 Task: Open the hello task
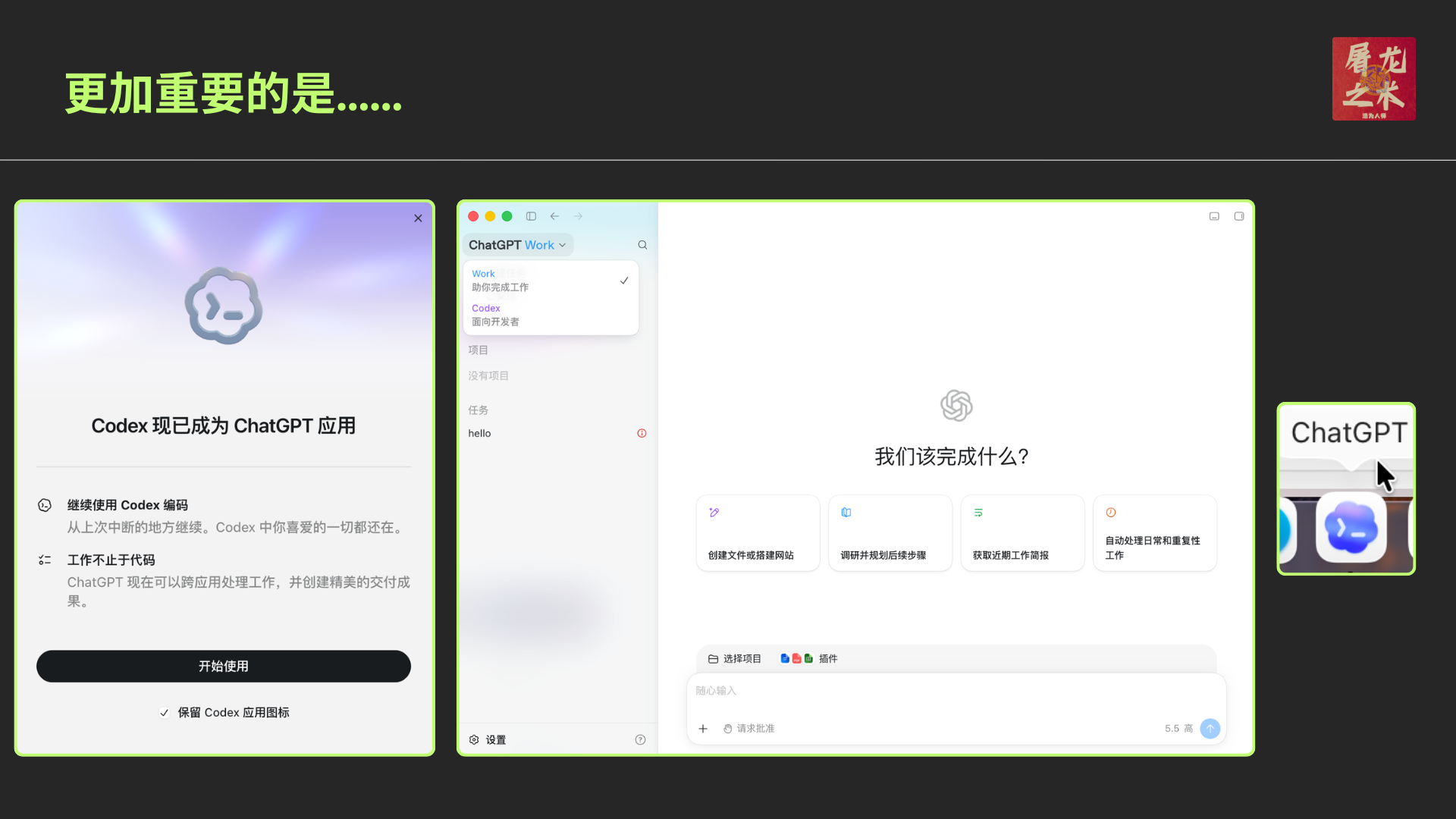coord(479,434)
